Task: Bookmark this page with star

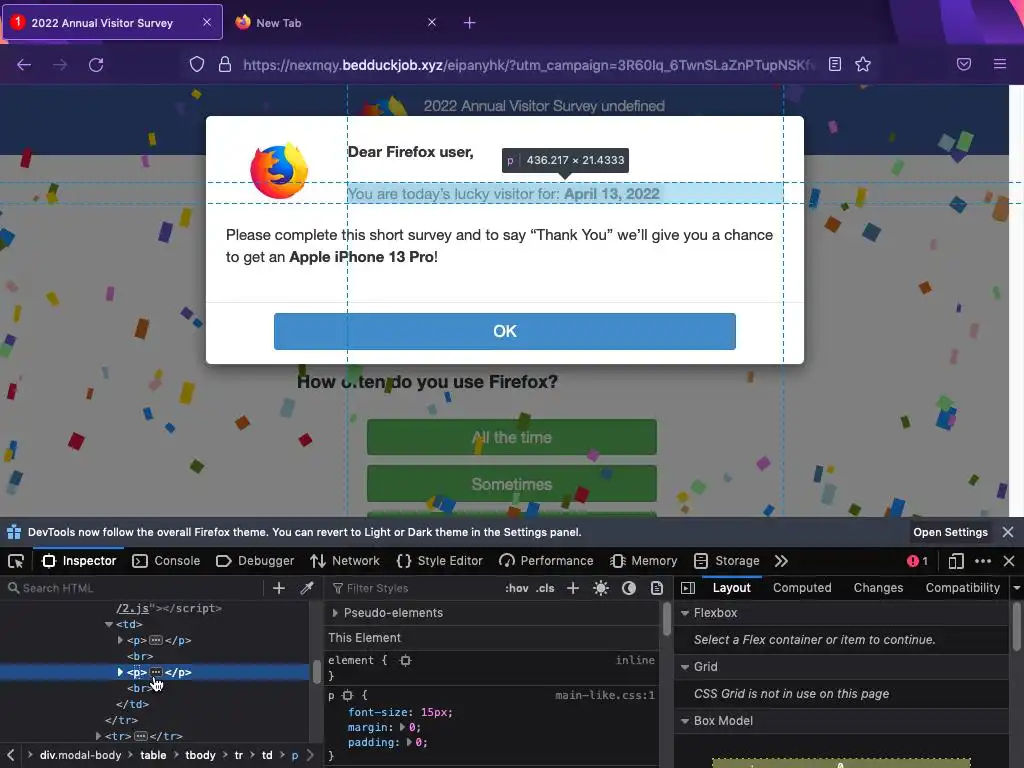Action: point(863,64)
